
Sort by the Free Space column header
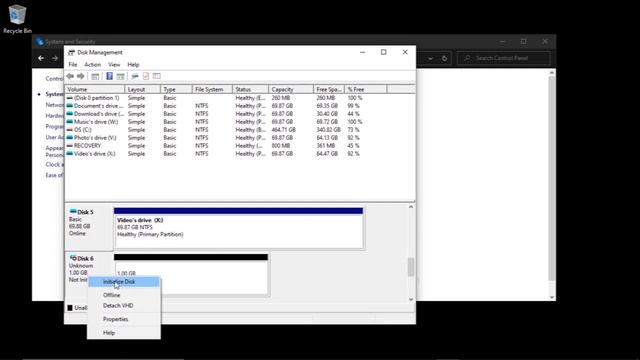click(x=329, y=89)
